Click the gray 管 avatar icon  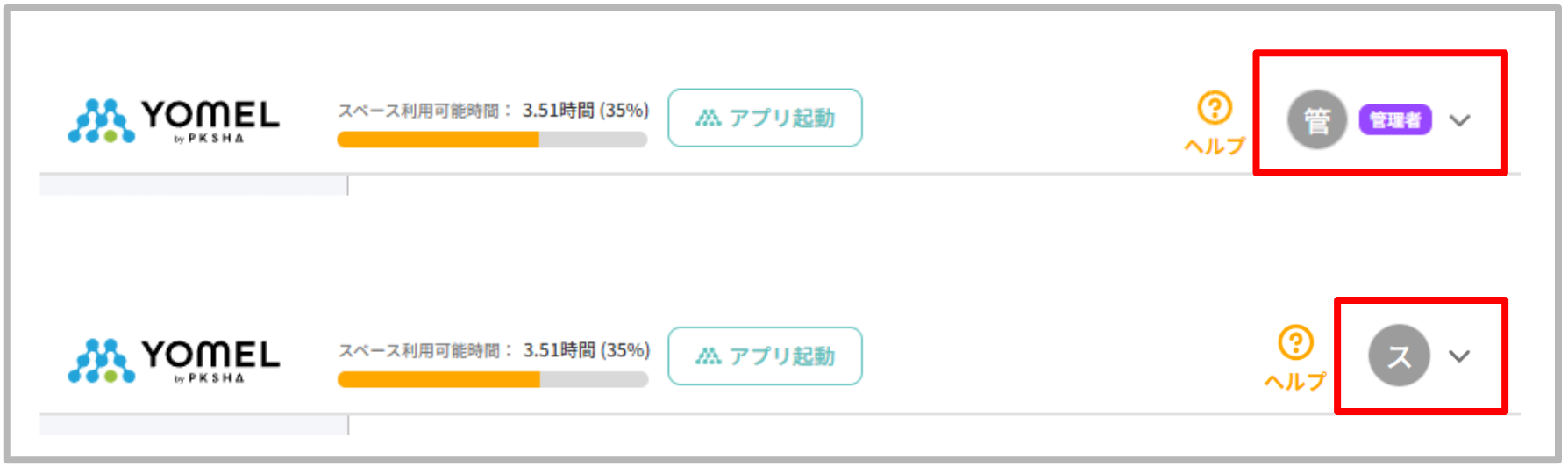pyautogui.click(x=1316, y=119)
